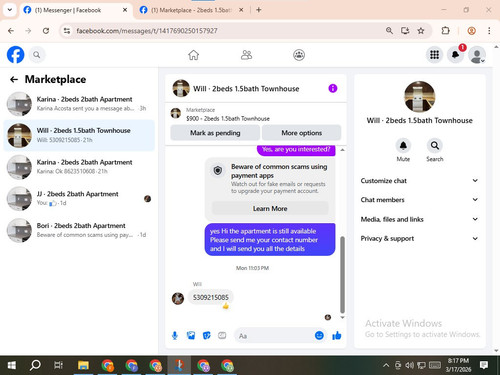Mute this conversation with bell icon
Screen dimensions: 500x375
click(x=403, y=146)
